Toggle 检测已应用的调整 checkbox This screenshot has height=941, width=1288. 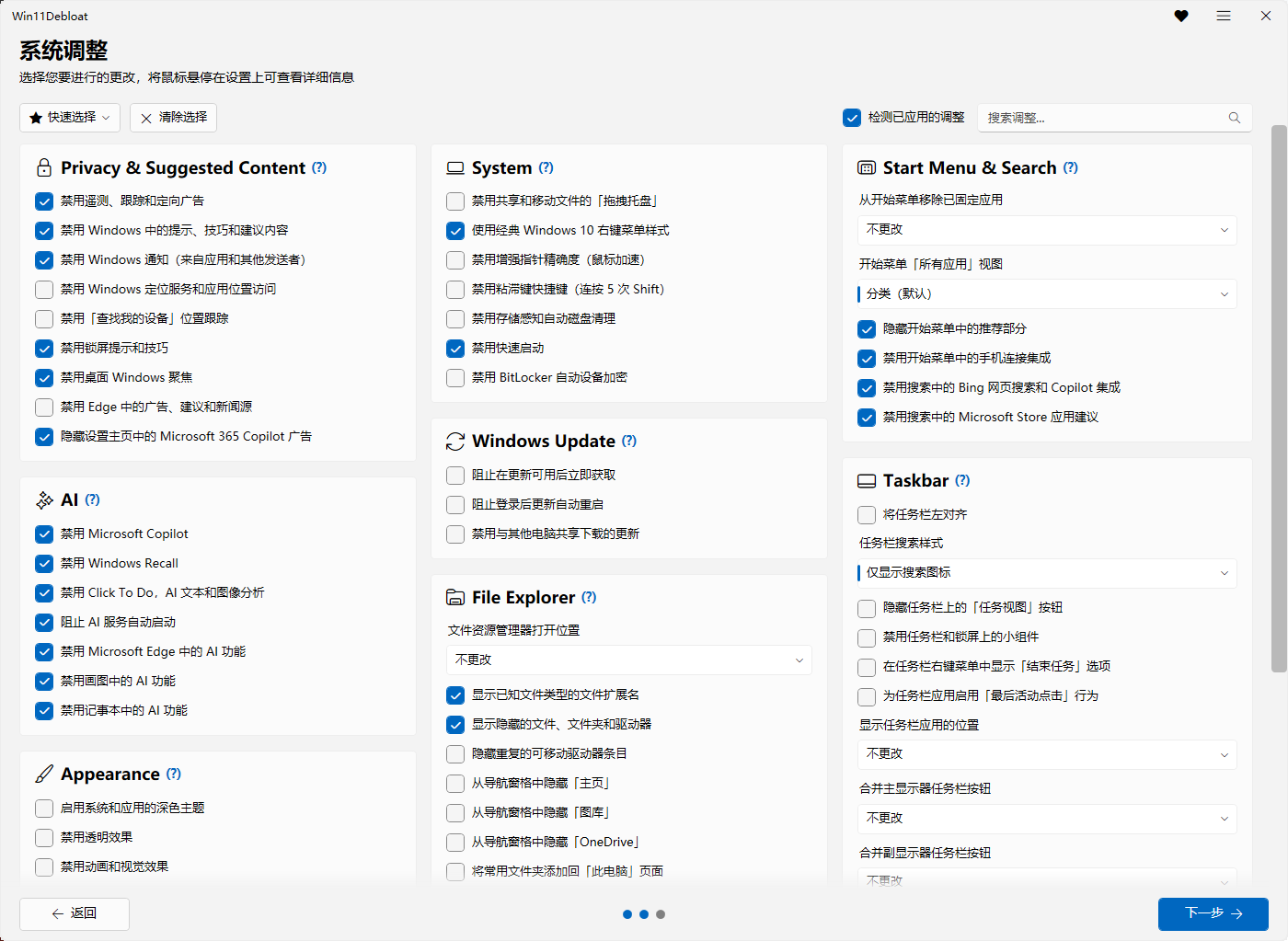click(x=852, y=118)
